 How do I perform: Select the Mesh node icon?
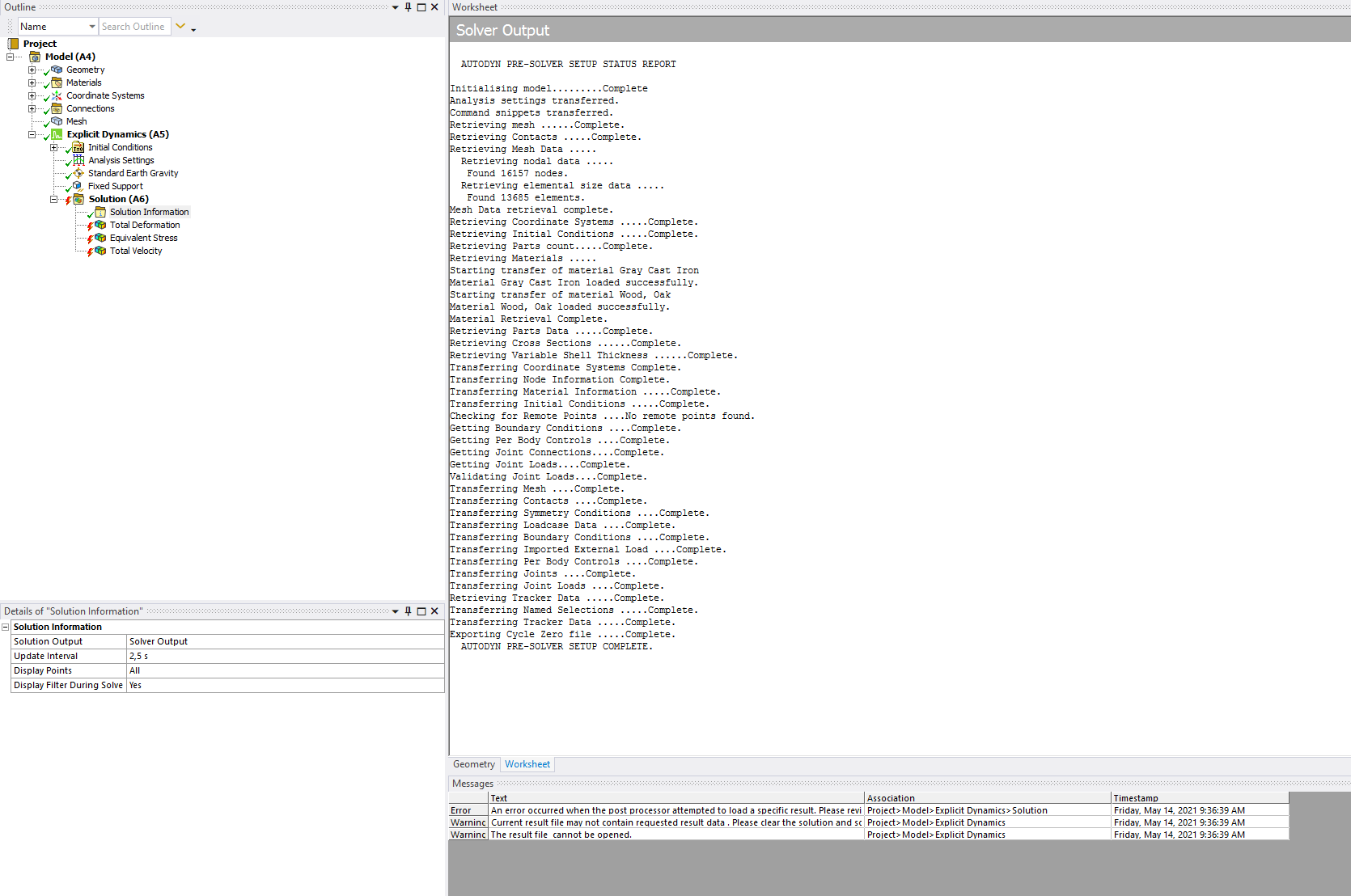point(57,121)
